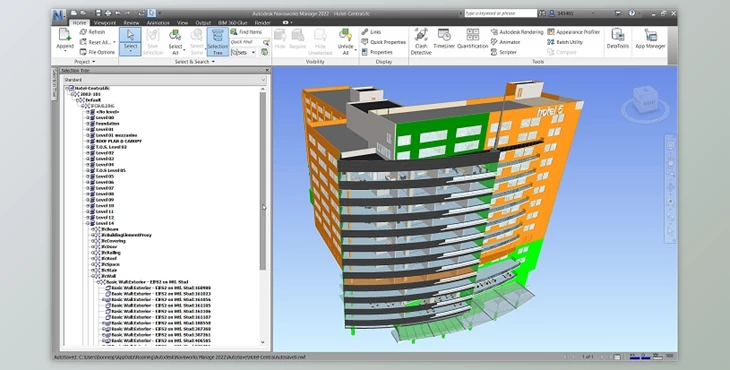Expand the IfcBuildingElementProxy node
Screen dimensions: 730x370
click(93, 235)
